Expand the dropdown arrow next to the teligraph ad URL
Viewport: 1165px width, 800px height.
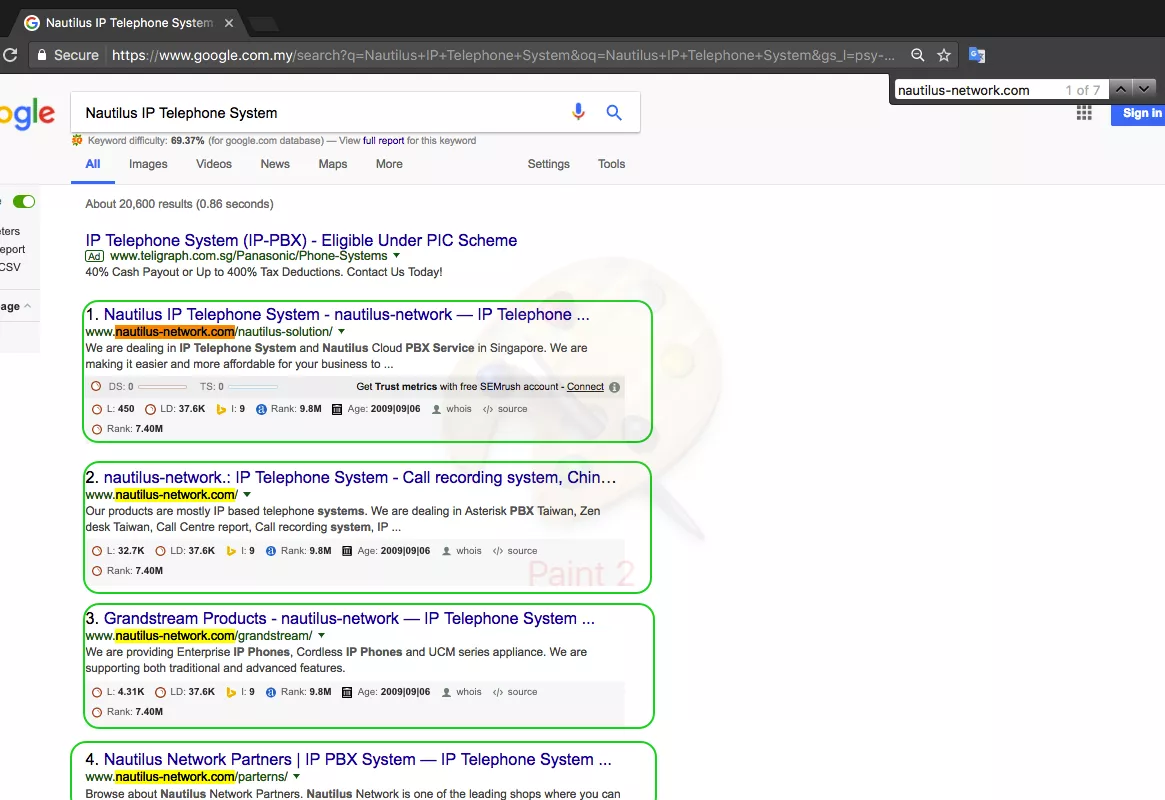(397, 256)
